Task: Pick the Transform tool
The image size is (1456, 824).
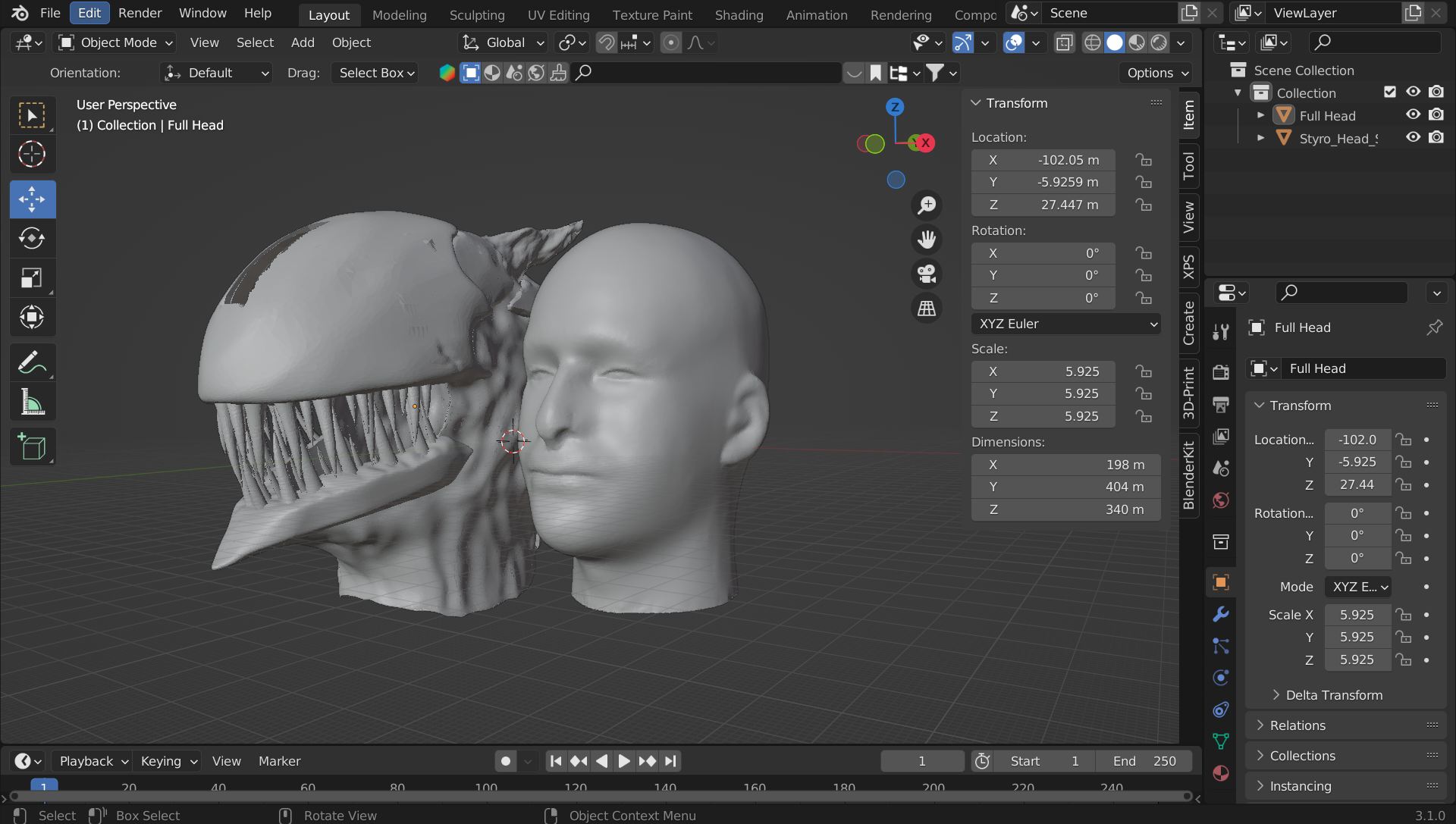Action: click(32, 317)
